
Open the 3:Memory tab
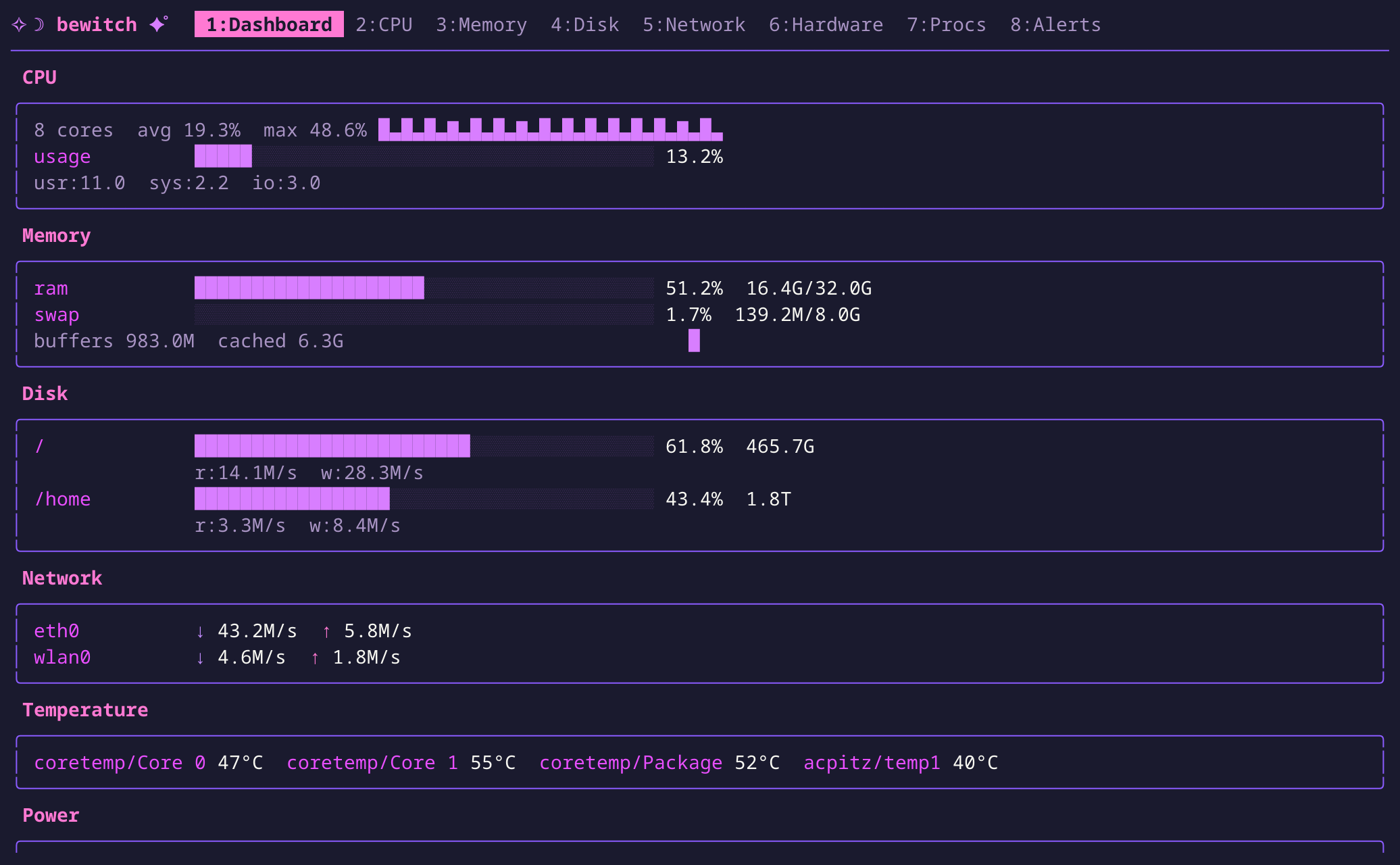pos(481,24)
